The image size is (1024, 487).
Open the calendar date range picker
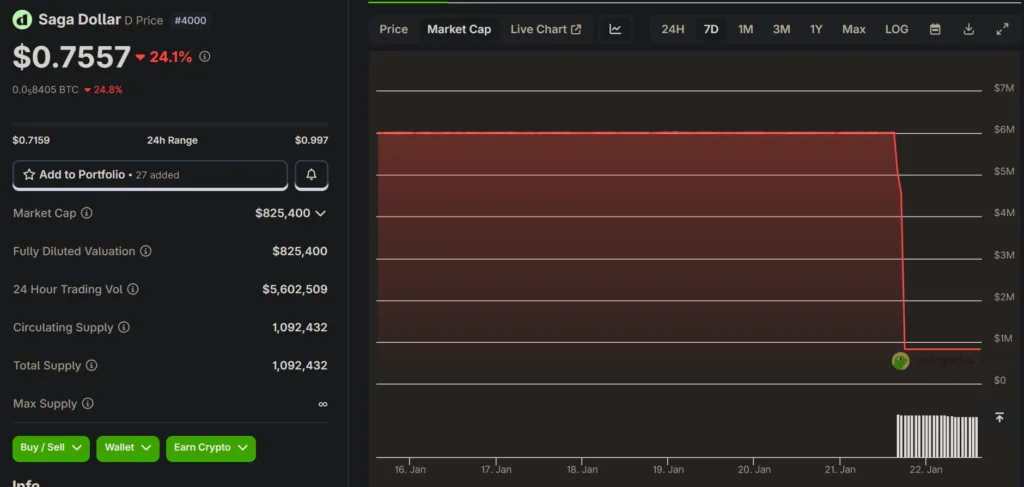pyautogui.click(x=935, y=30)
